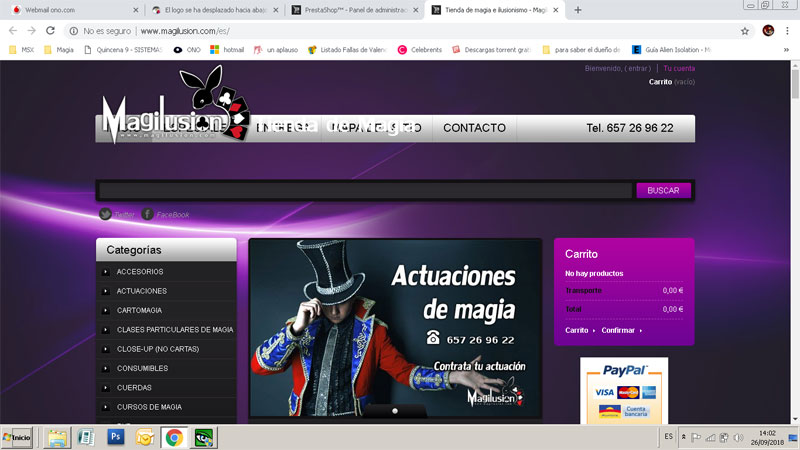Open the Celebrents bookmark
Image resolution: width=800 pixels, height=450 pixels.
tap(420, 49)
